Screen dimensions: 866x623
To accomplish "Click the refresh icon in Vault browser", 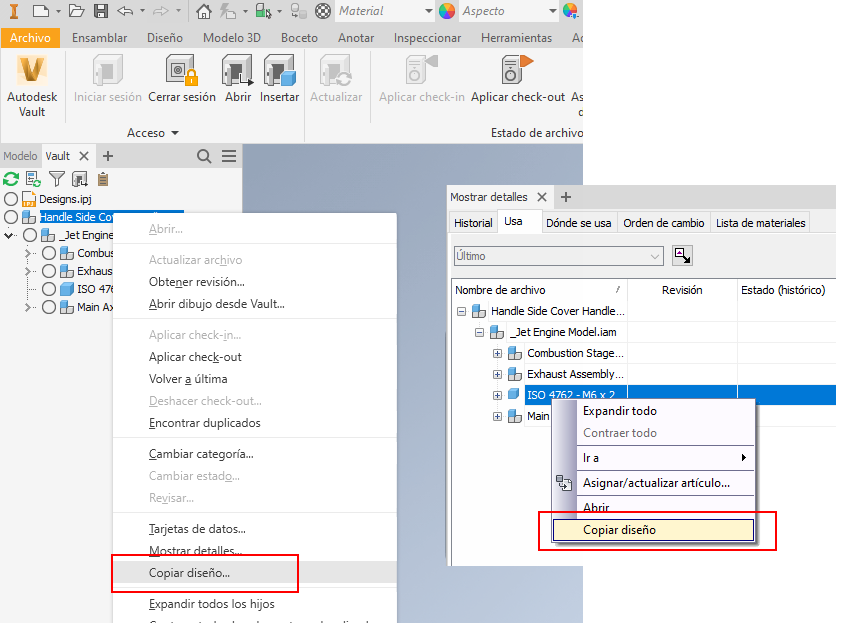I will pos(10,179).
